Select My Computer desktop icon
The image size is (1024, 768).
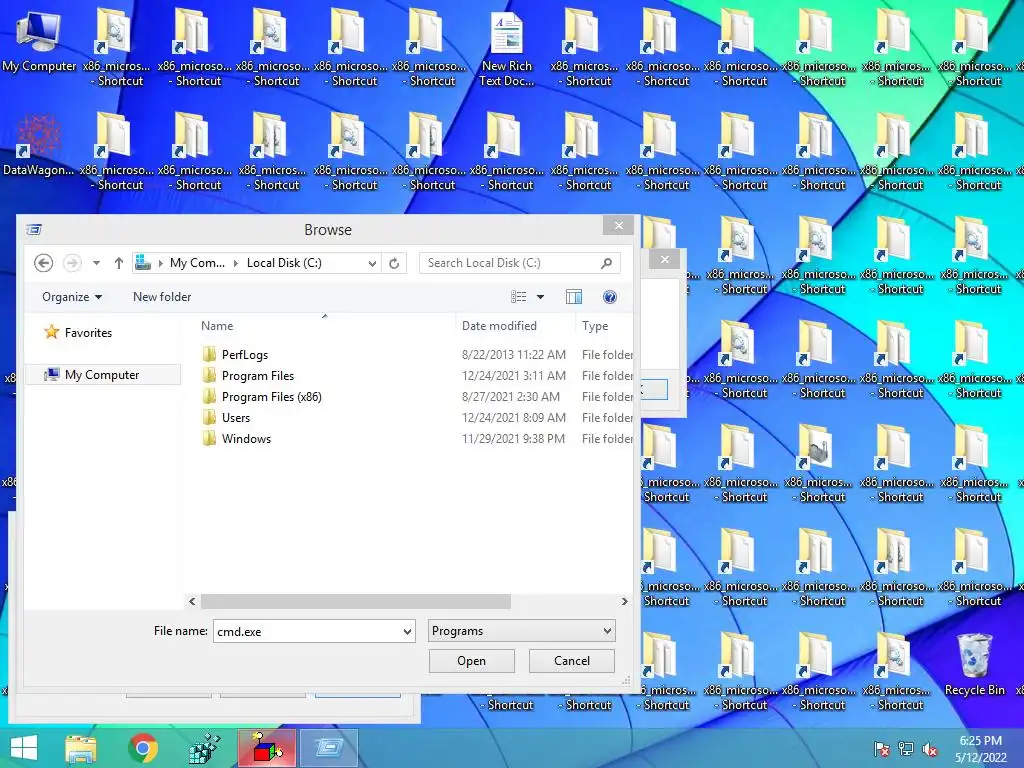point(39,42)
